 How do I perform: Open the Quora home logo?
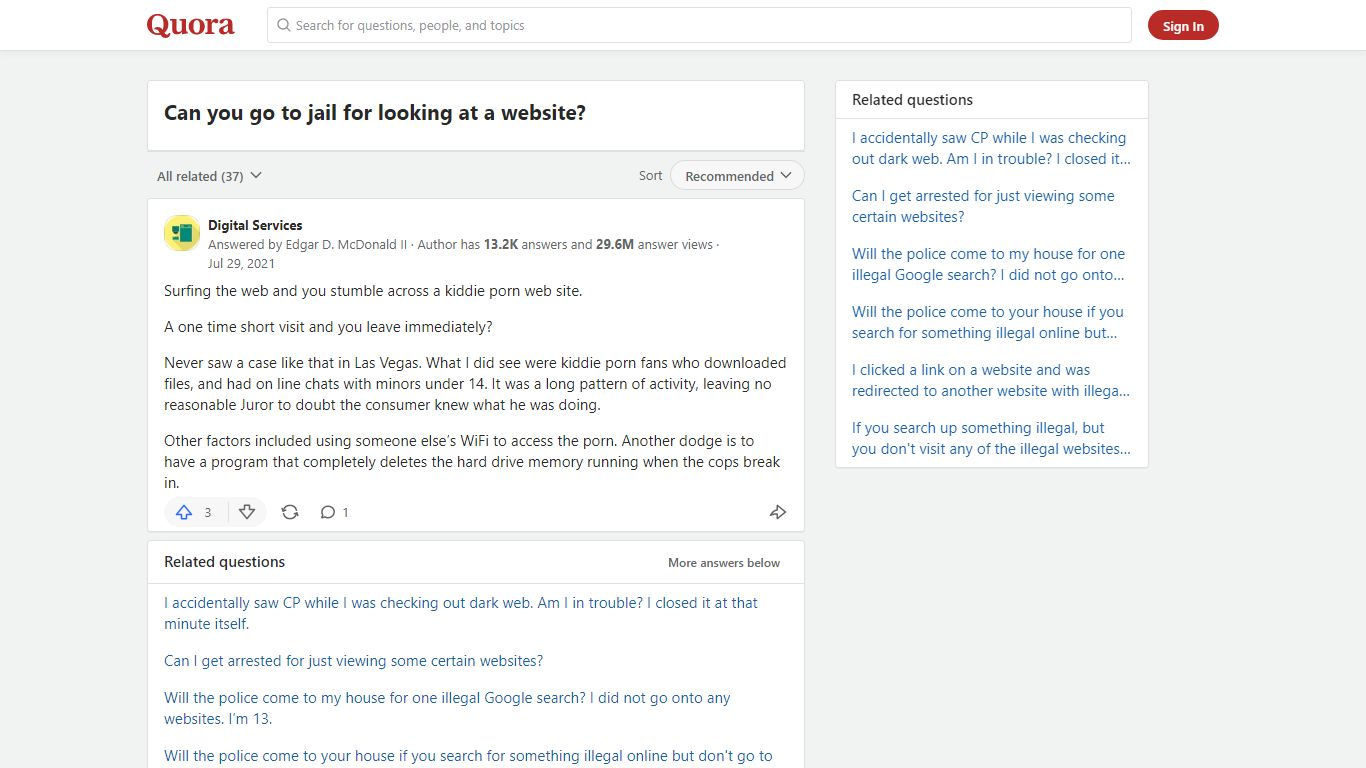click(x=190, y=25)
